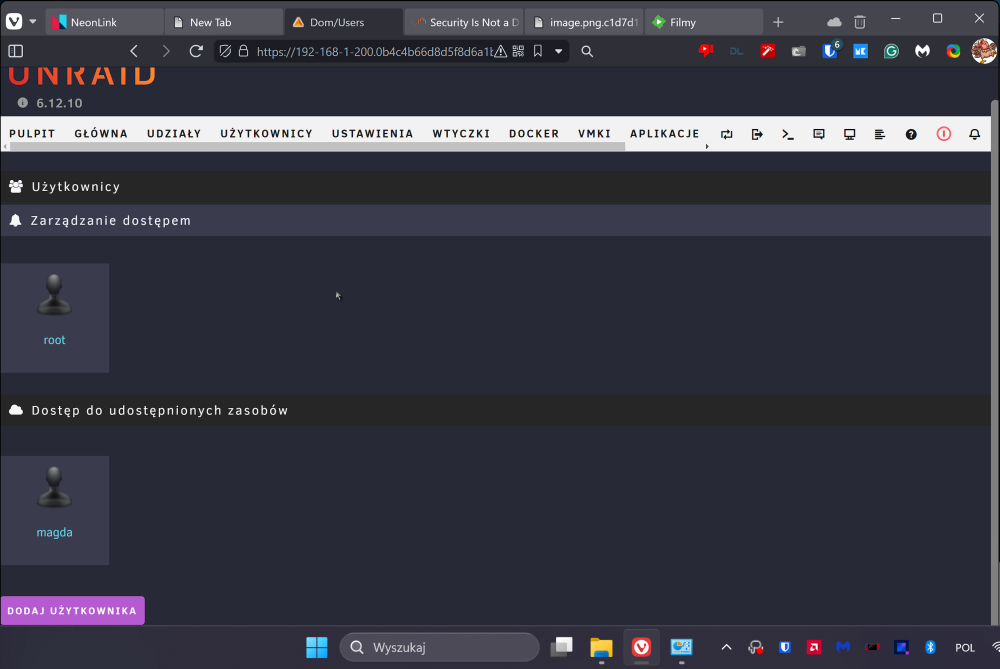Click the Bluetooth tray icon

pos(930,647)
